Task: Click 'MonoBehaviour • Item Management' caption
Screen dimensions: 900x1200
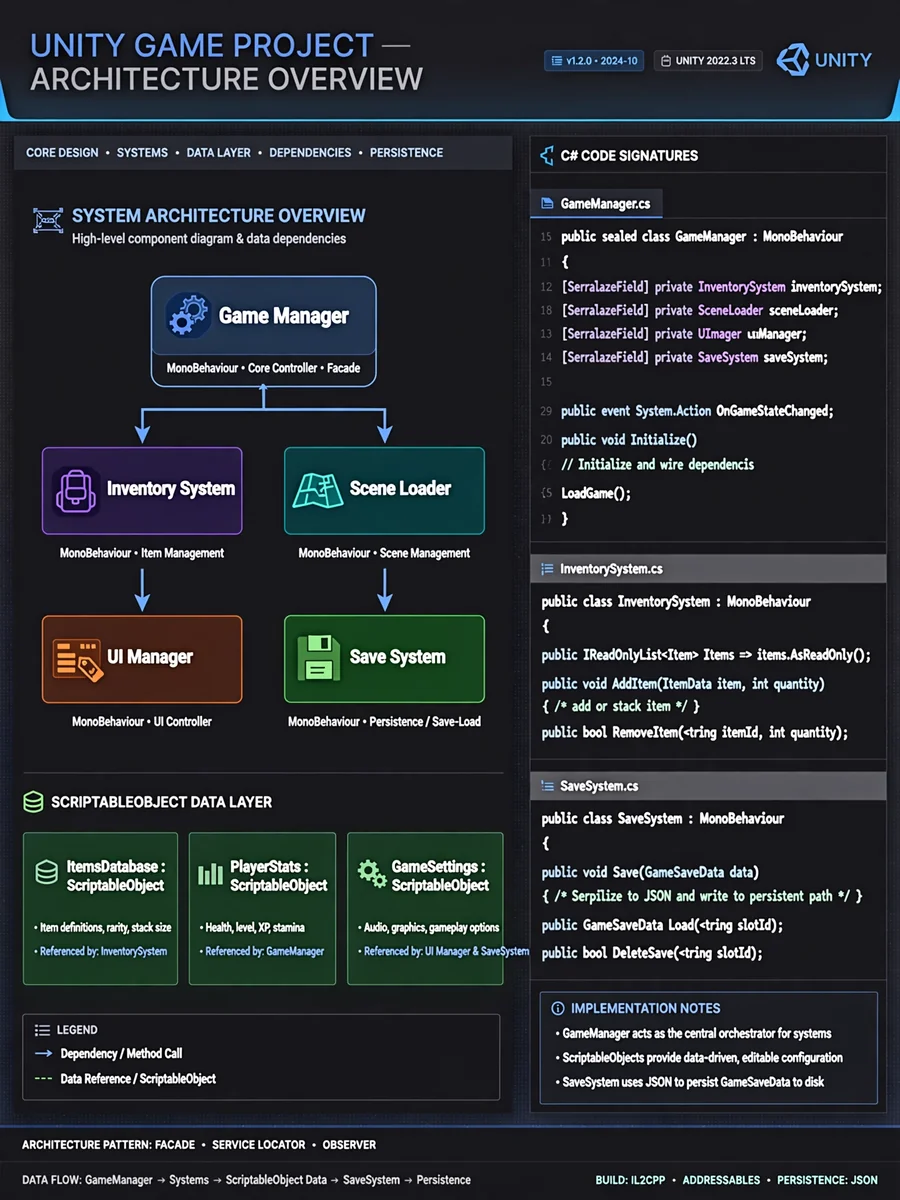Action: tap(142, 552)
